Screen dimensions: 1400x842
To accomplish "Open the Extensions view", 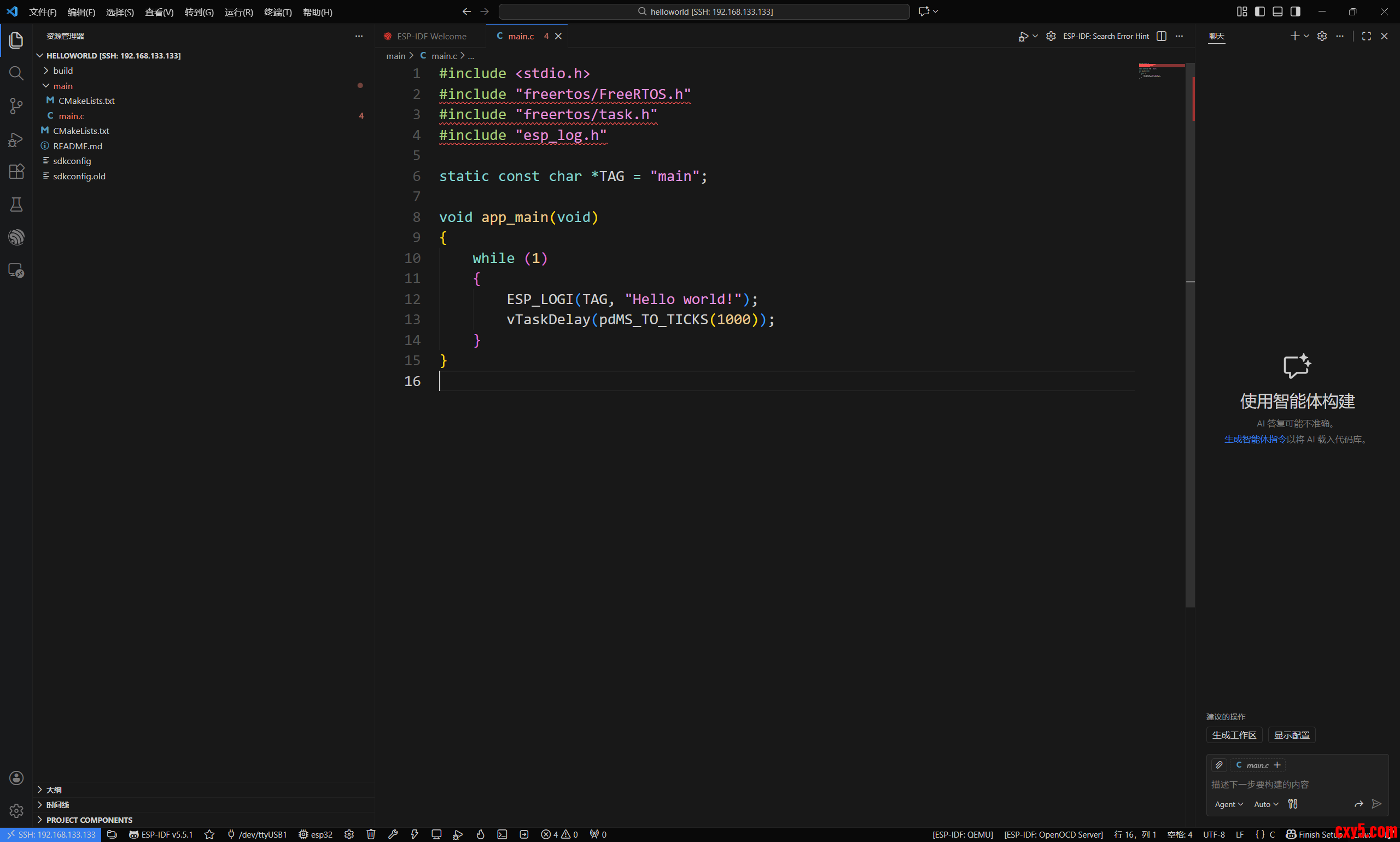I will tap(16, 171).
